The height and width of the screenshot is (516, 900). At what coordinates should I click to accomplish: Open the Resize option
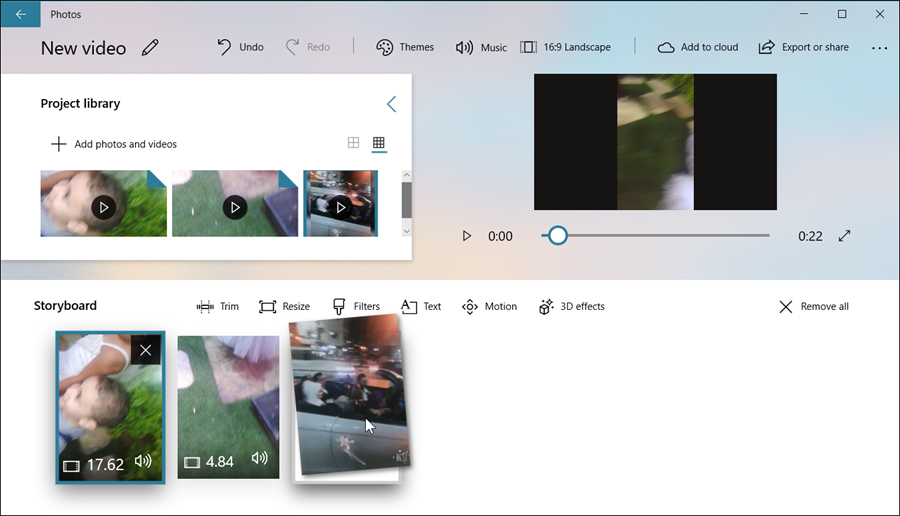284,307
